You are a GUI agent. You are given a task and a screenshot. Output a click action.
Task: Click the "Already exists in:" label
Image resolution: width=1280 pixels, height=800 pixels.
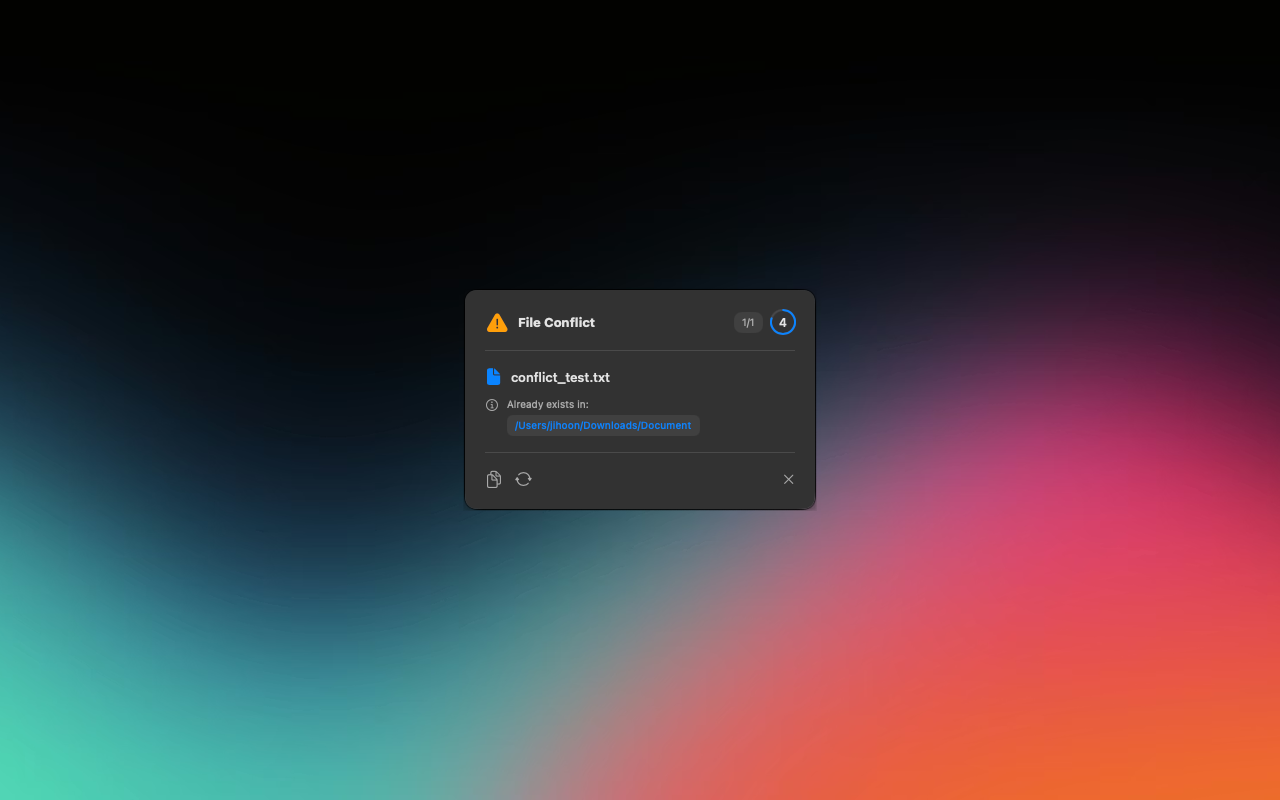pyautogui.click(x=547, y=405)
